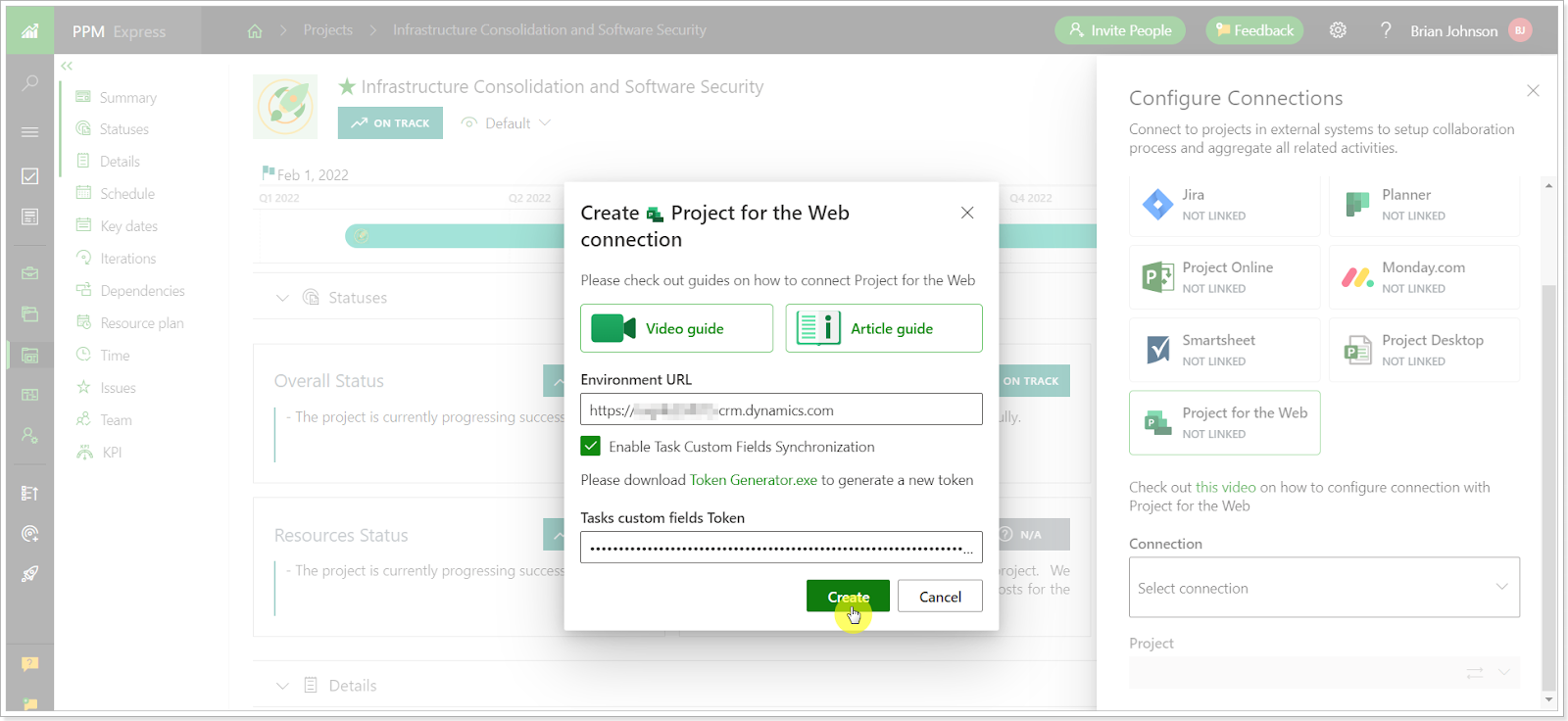Viewport: 1568px width, 721px height.
Task: Click the connections panel scrollbar
Action: pos(1548,488)
